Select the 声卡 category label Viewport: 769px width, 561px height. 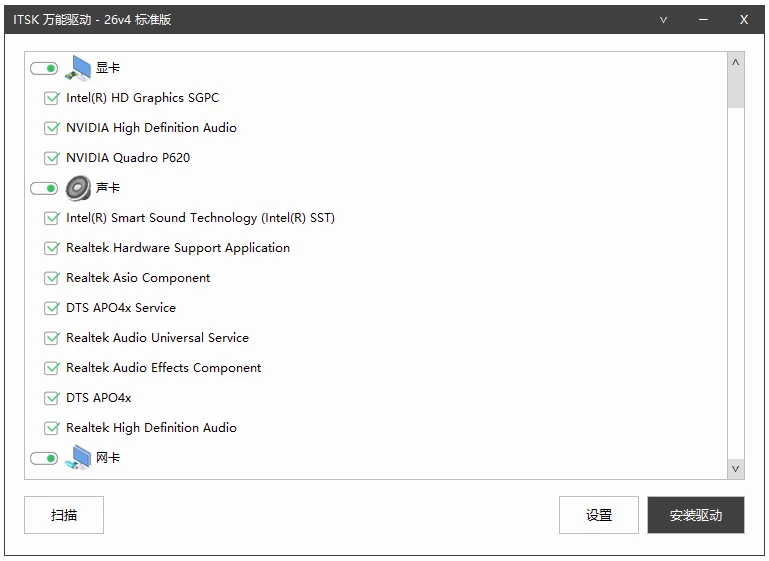(x=108, y=188)
